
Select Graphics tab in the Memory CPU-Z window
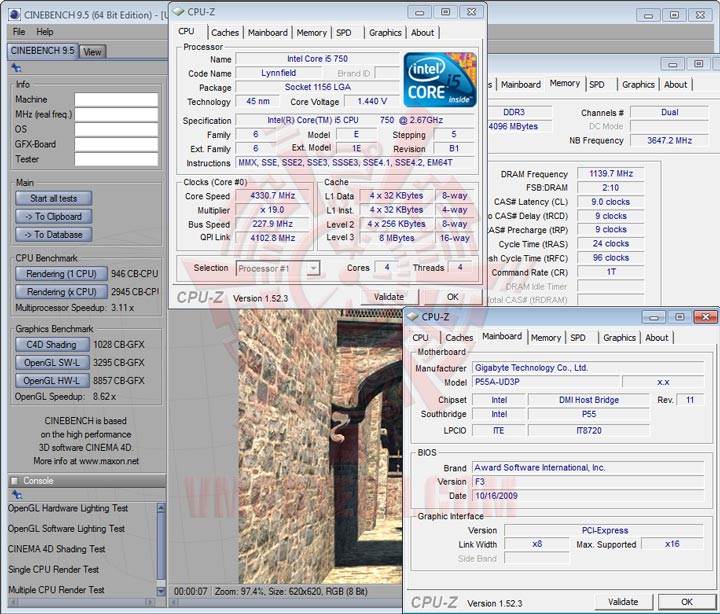(638, 84)
